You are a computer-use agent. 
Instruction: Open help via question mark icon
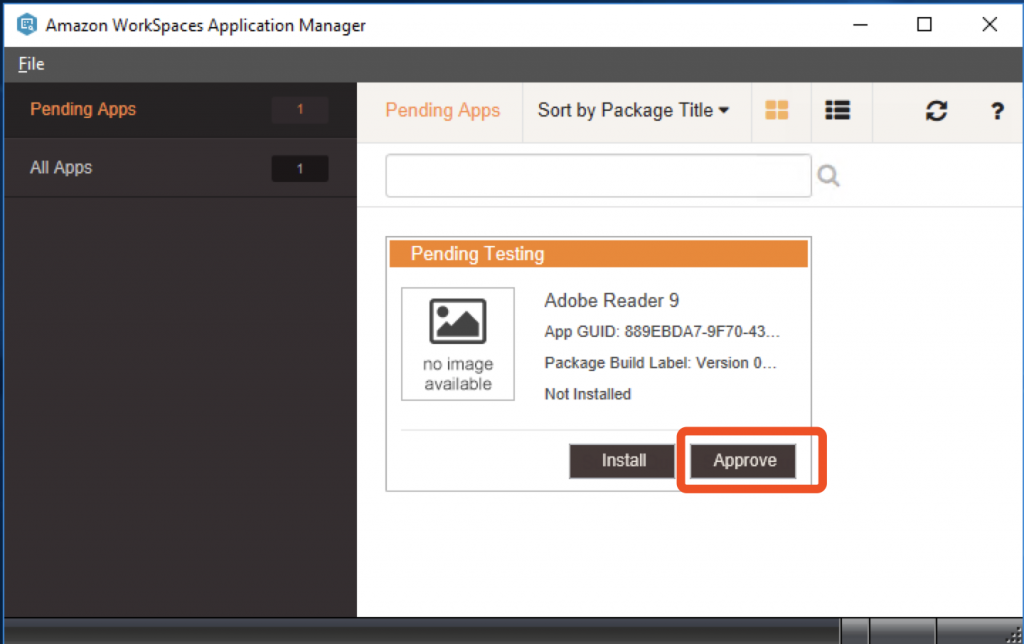[997, 111]
